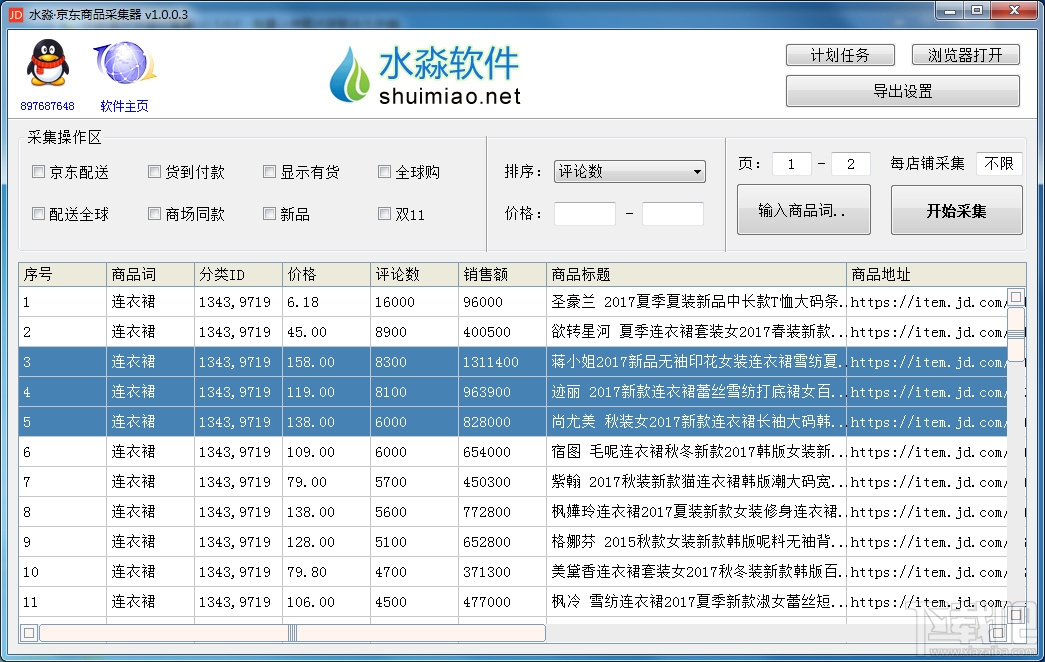
Task: Minimize the 京东商品采集器 window
Action: click(950, 11)
